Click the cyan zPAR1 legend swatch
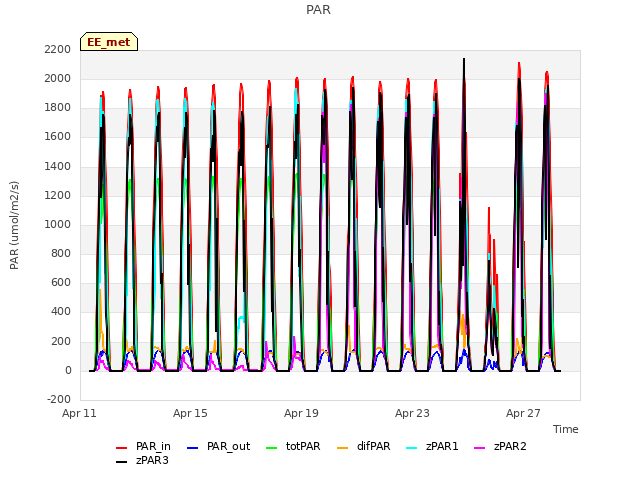 [412, 448]
